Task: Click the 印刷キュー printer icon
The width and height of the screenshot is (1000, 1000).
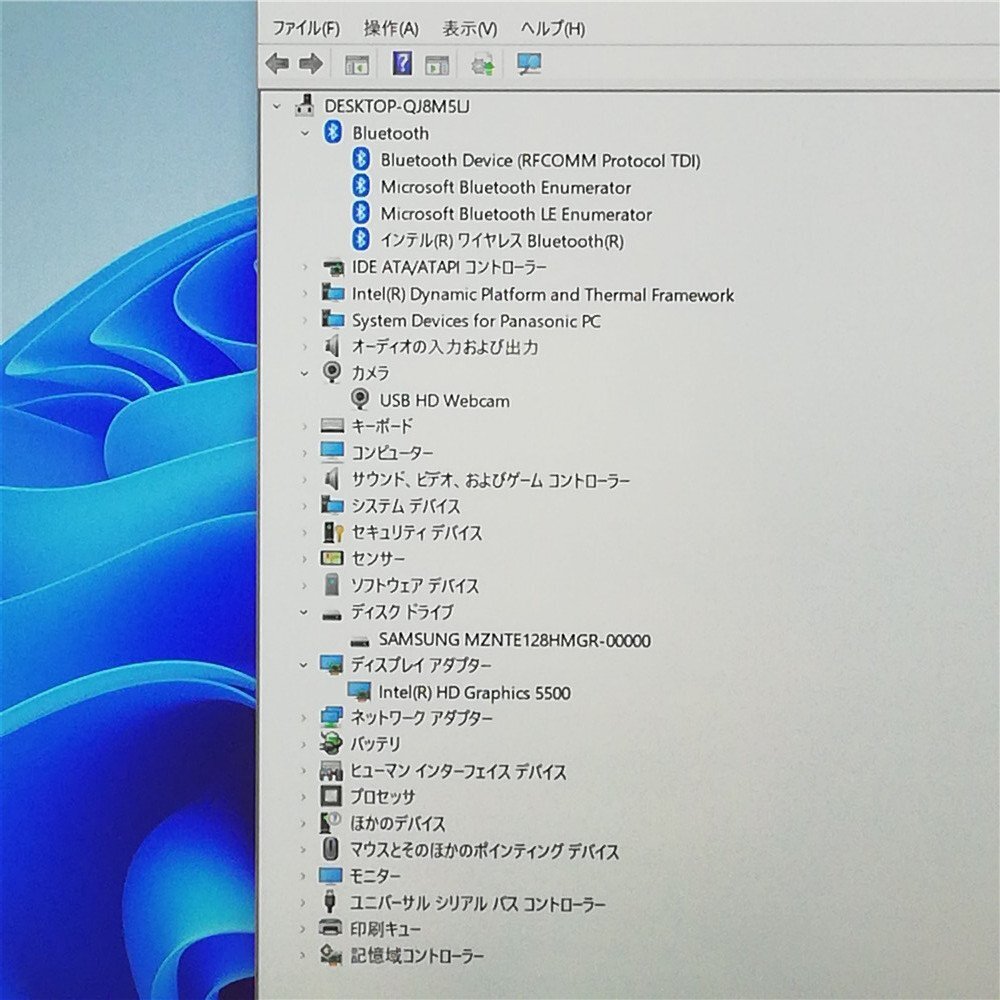Action: coord(331,928)
